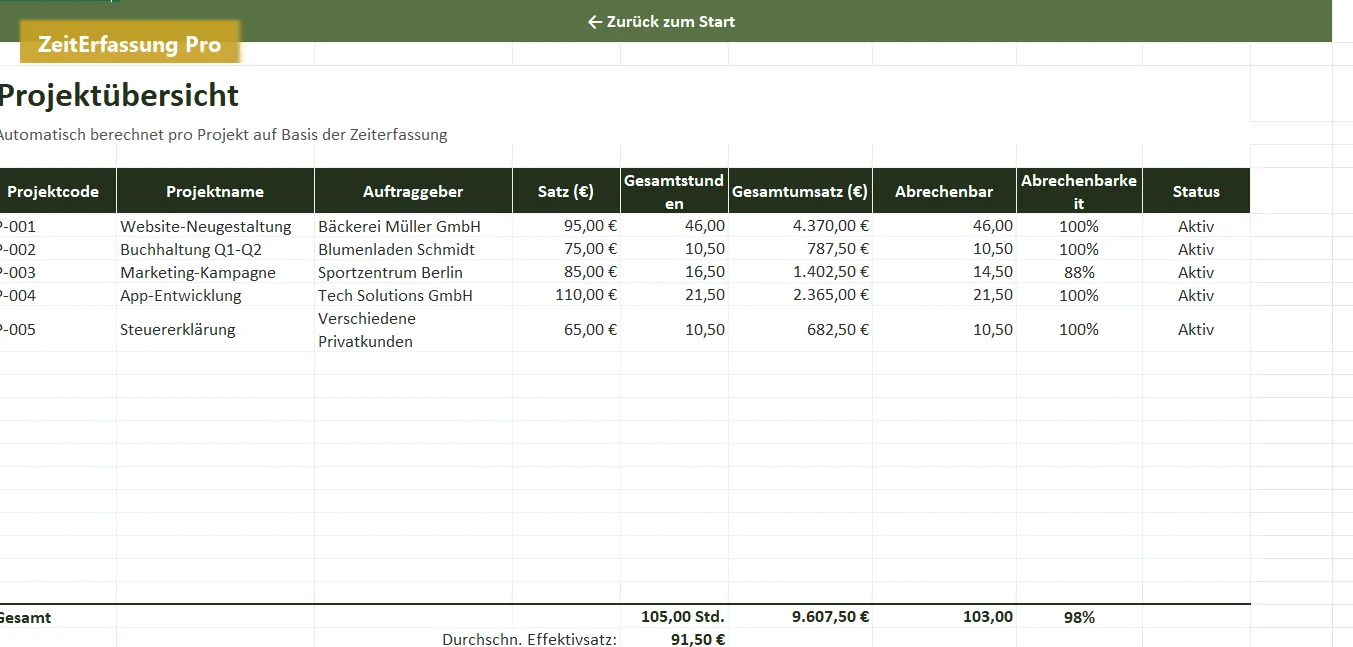Select the Marketing-Kampagne project cell
The image size is (1353, 647).
click(215, 272)
